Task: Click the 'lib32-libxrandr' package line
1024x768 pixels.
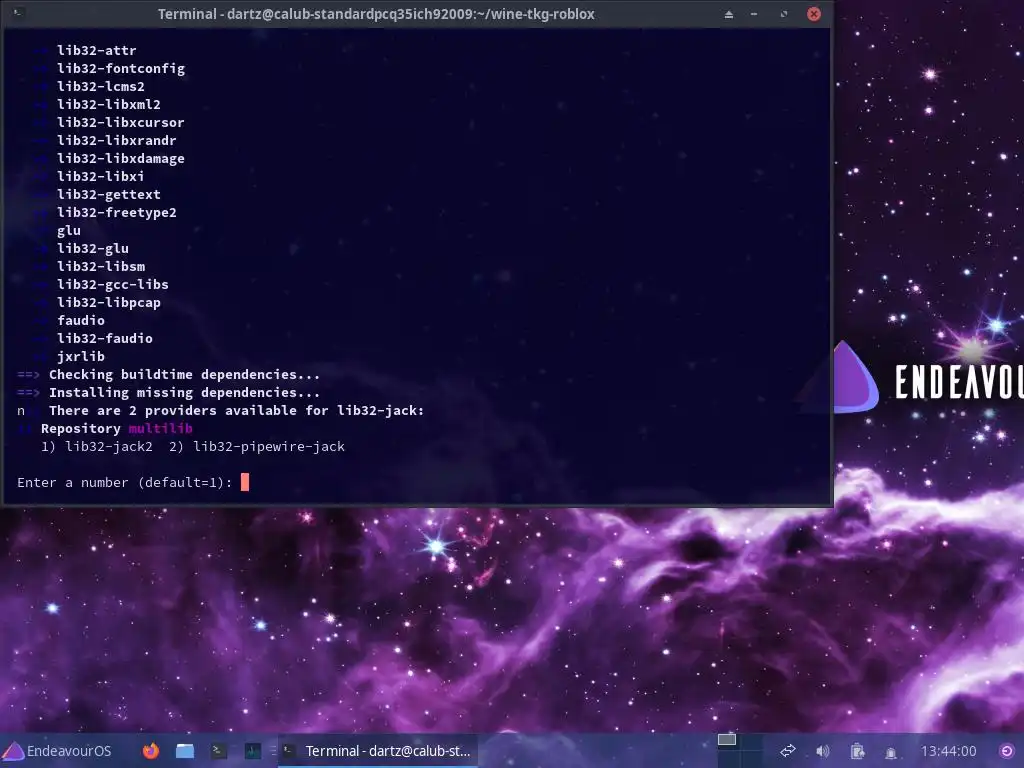Action: (x=116, y=140)
